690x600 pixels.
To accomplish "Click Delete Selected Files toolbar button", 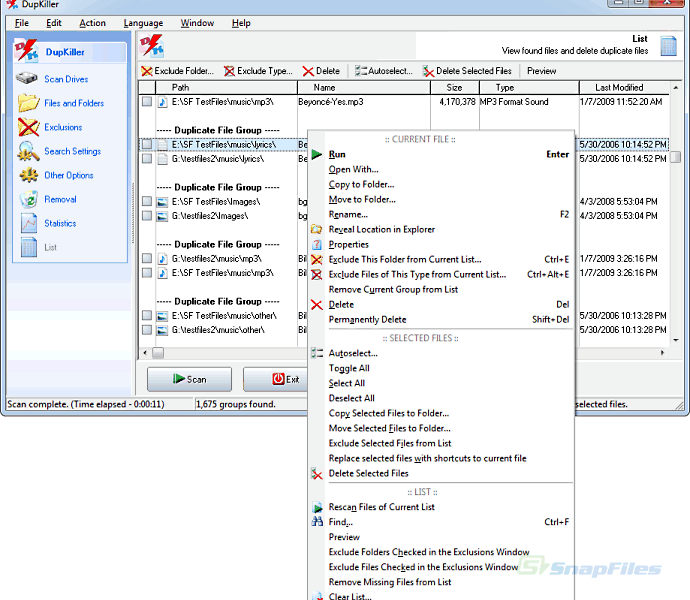I will (x=467, y=71).
